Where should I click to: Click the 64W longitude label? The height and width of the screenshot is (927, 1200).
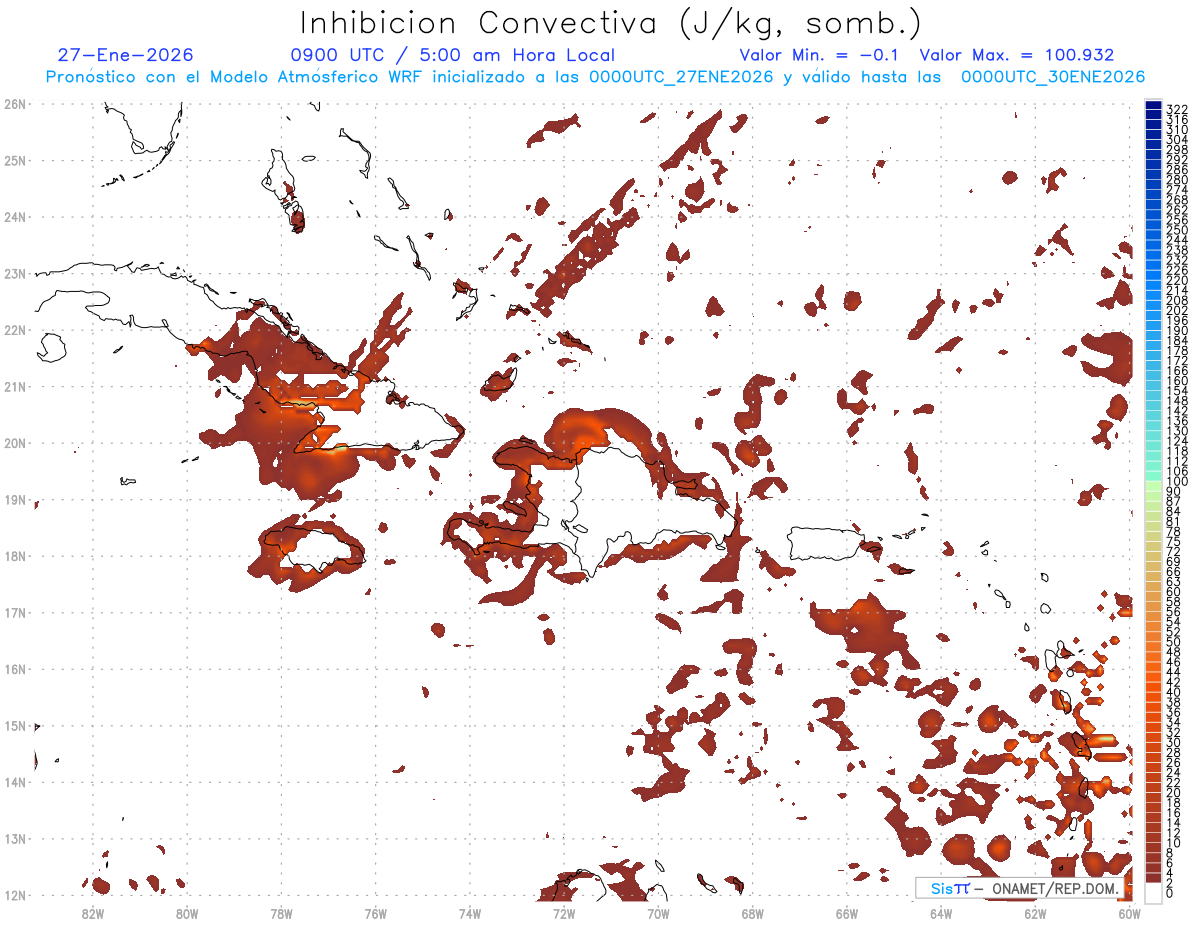(x=941, y=913)
